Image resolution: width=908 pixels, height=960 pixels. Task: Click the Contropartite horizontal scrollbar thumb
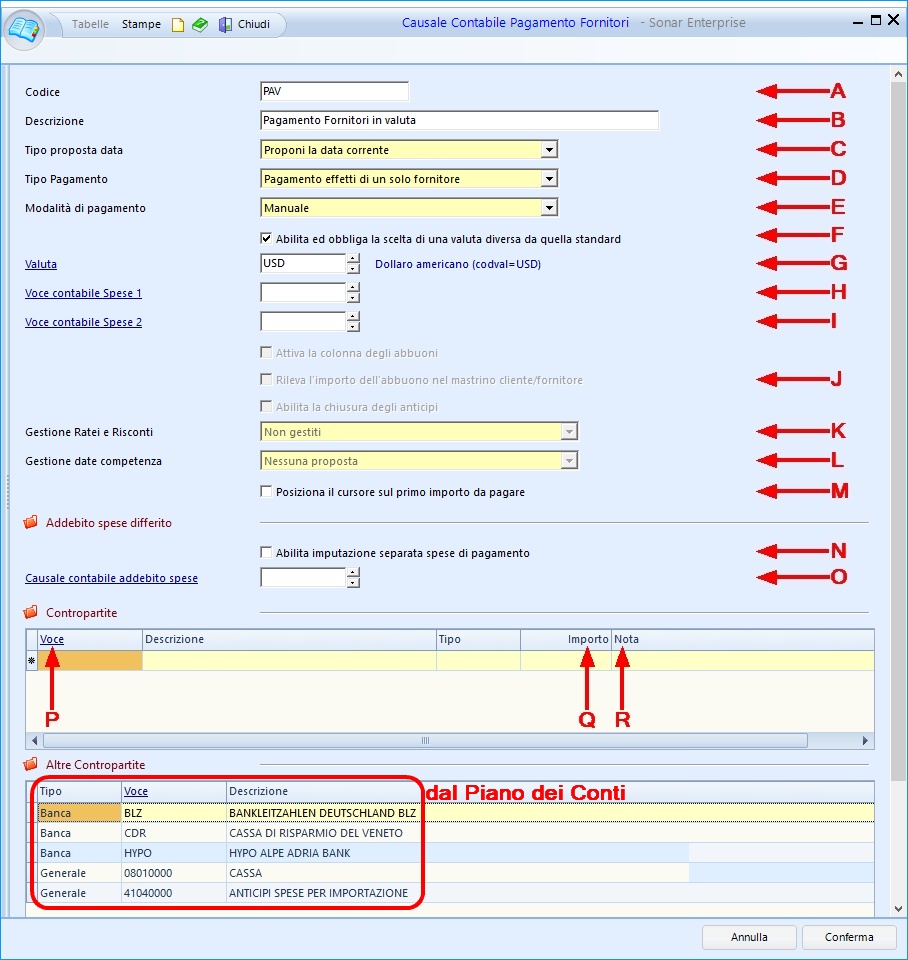(424, 741)
